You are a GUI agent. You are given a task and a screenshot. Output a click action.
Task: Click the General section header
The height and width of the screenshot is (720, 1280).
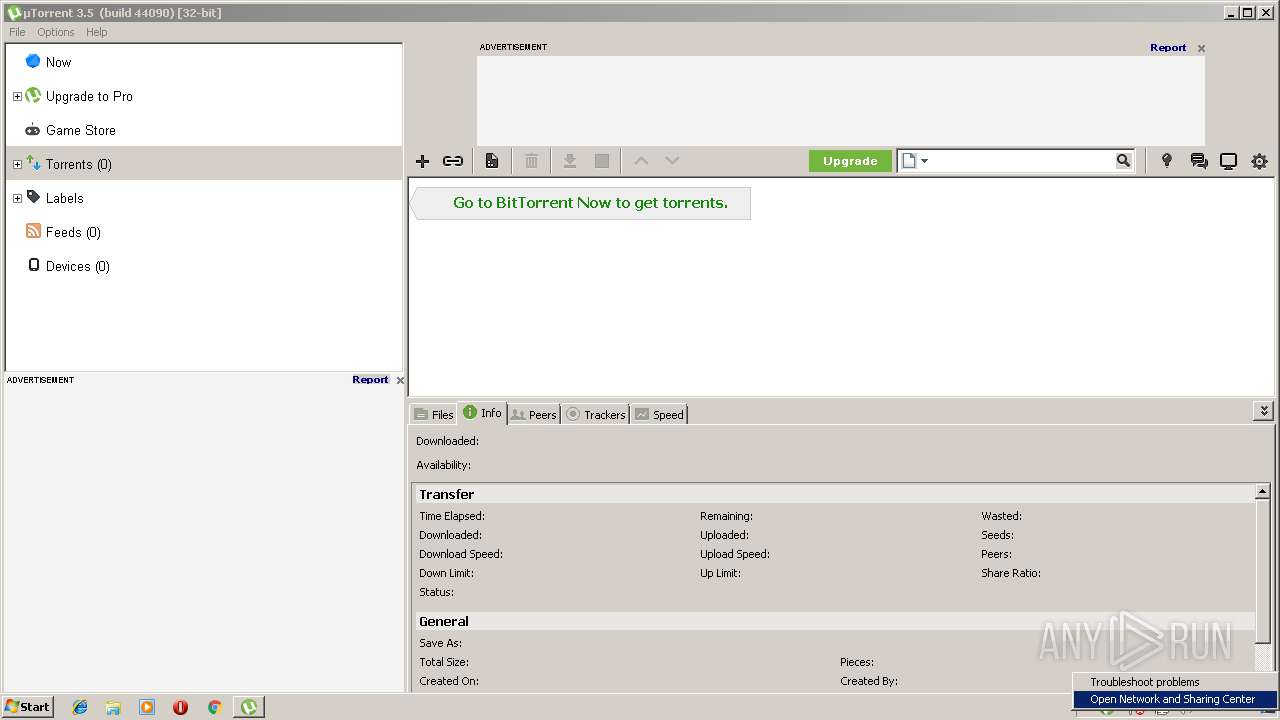click(x=833, y=621)
